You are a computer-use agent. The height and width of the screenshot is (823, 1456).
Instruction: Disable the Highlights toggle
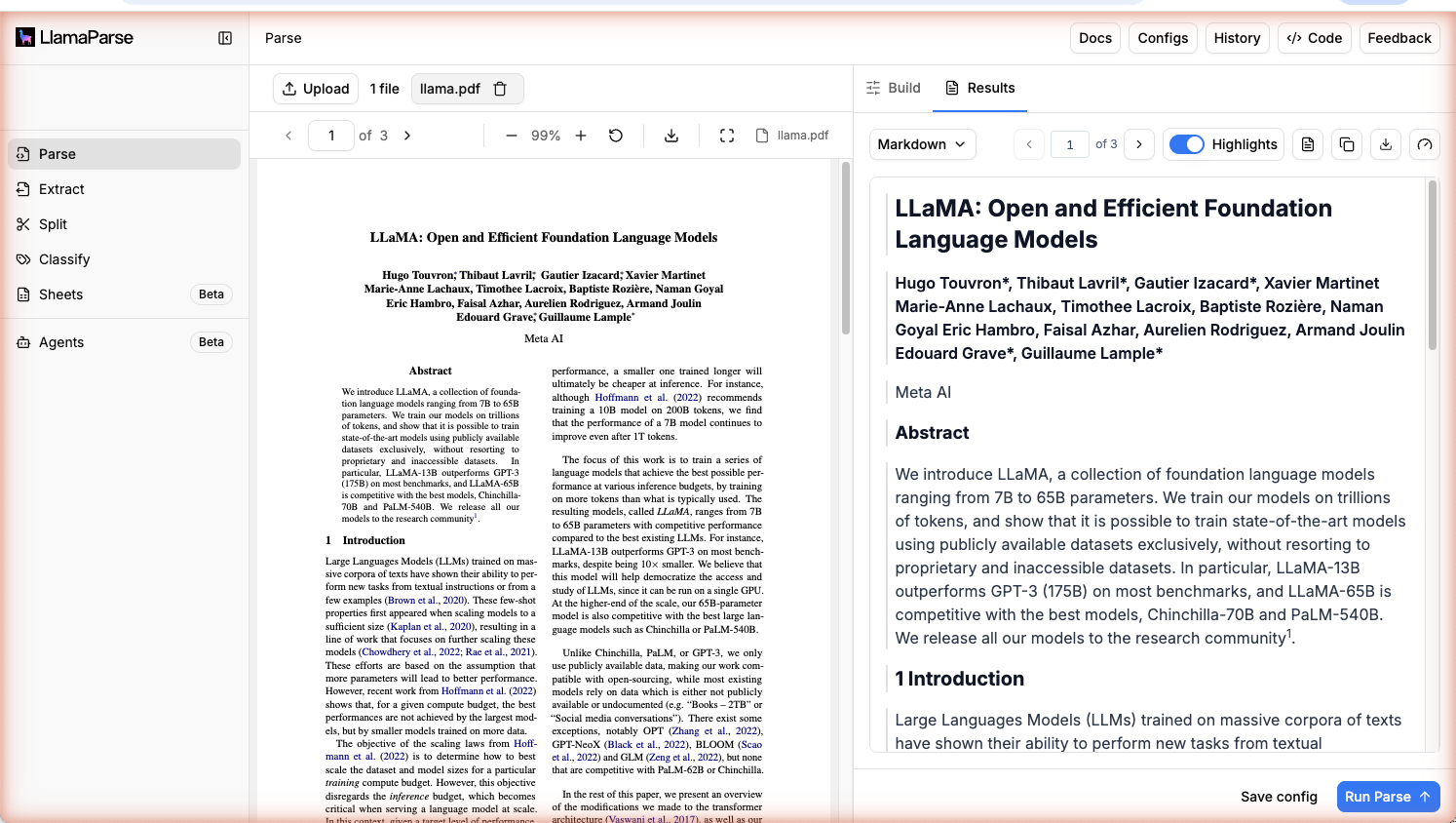click(1186, 143)
